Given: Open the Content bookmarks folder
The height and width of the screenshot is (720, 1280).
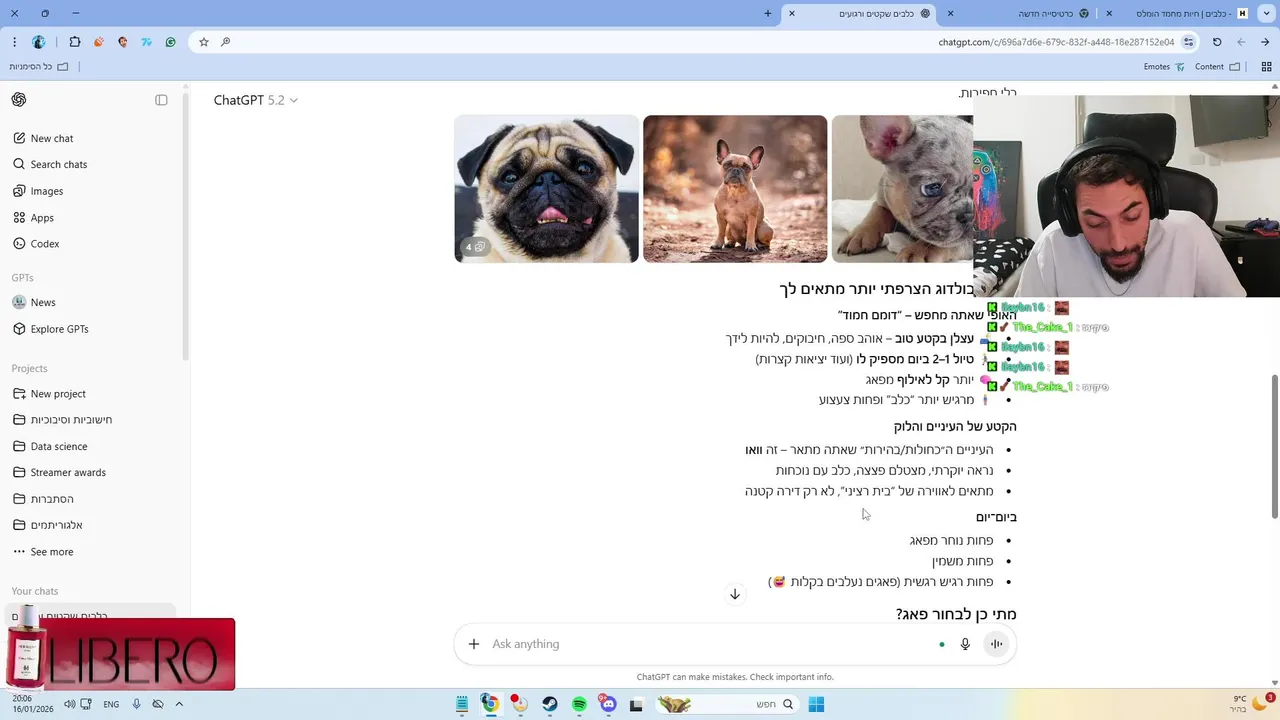Looking at the screenshot, I should 1217,67.
